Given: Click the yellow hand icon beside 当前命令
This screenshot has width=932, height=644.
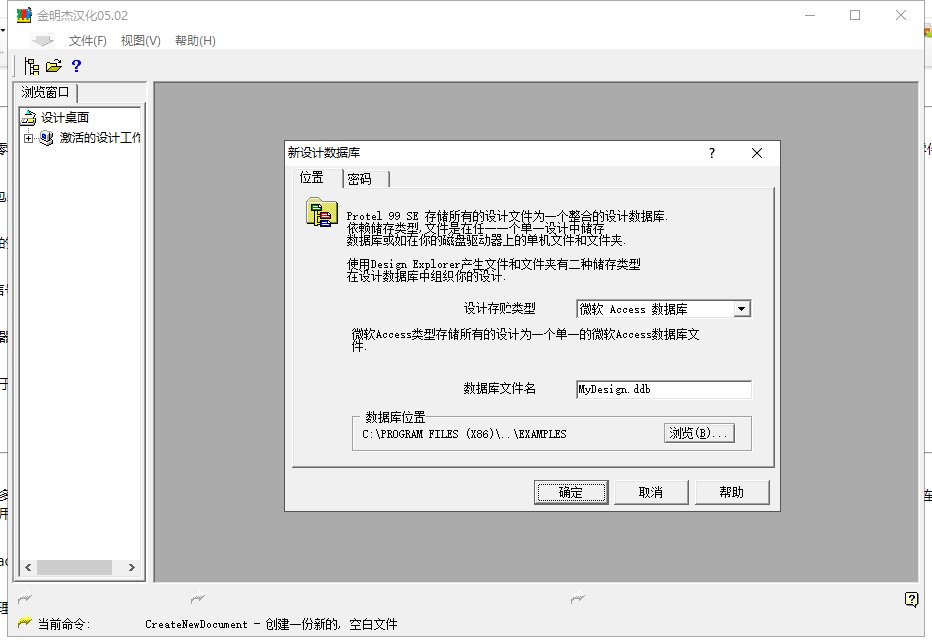Looking at the screenshot, I should [x=24, y=623].
